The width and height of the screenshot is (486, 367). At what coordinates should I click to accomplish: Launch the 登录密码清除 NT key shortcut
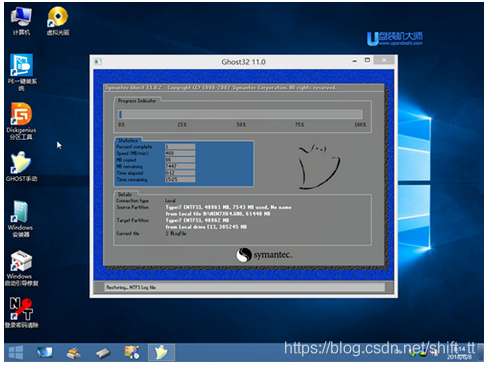[22, 312]
